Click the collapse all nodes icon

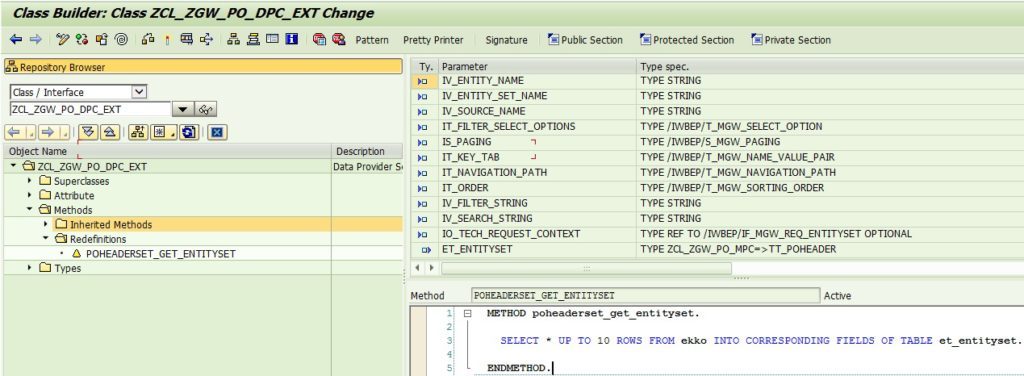(109, 133)
